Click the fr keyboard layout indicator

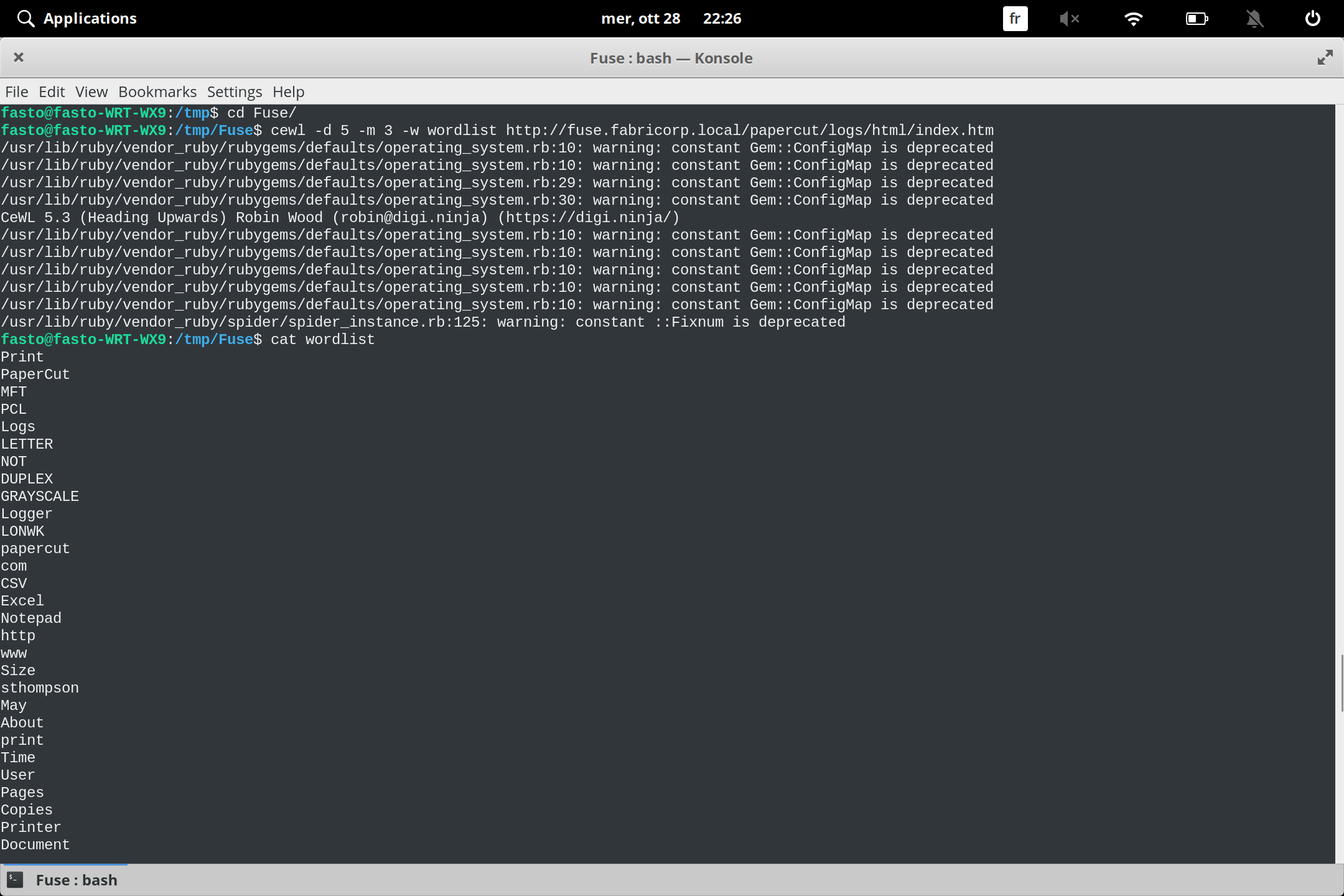coord(1014,18)
